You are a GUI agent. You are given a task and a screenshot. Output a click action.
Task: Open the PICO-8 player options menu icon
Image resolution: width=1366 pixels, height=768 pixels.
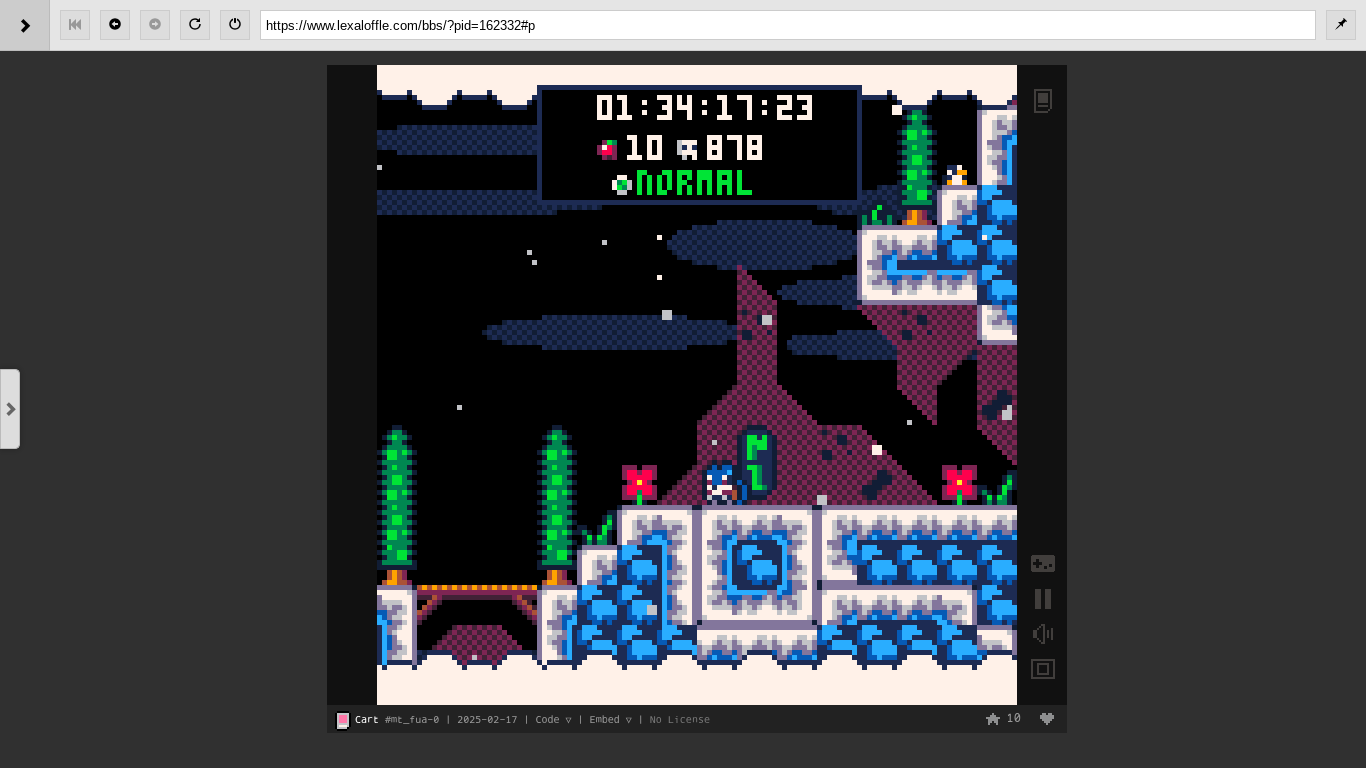[x=1042, y=101]
